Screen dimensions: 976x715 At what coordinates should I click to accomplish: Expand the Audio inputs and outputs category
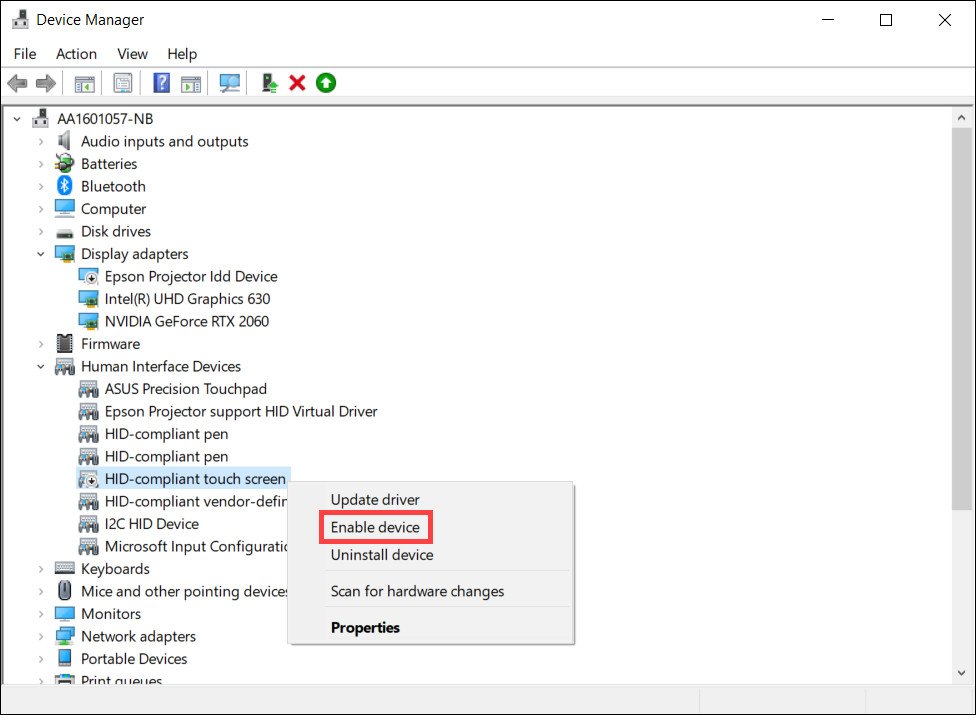click(41, 141)
